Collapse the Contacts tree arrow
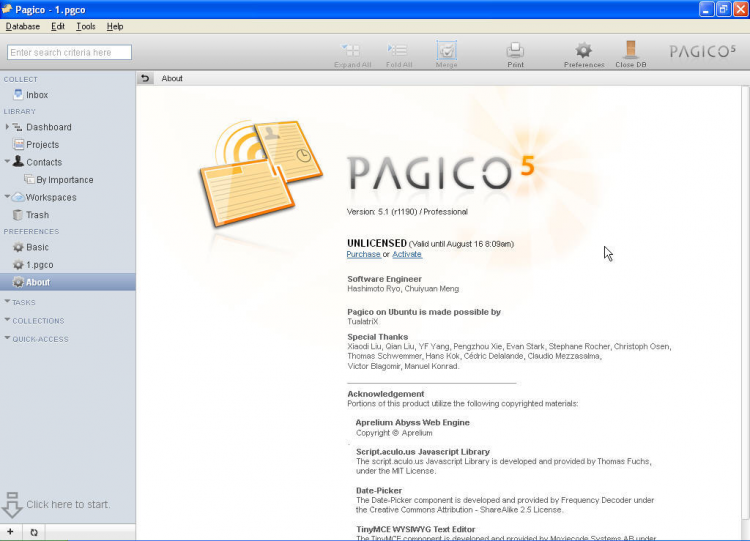This screenshot has height=541, width=750. click(7, 162)
